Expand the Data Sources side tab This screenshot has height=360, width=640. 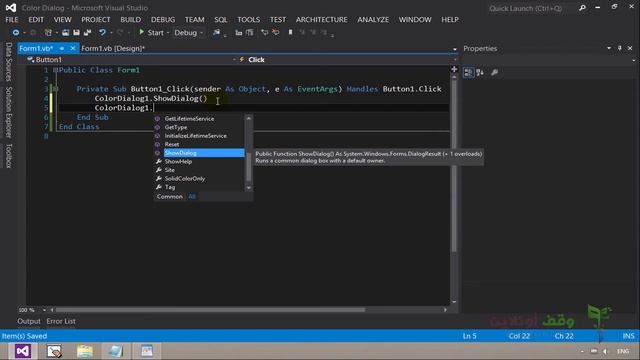pyautogui.click(x=9, y=62)
